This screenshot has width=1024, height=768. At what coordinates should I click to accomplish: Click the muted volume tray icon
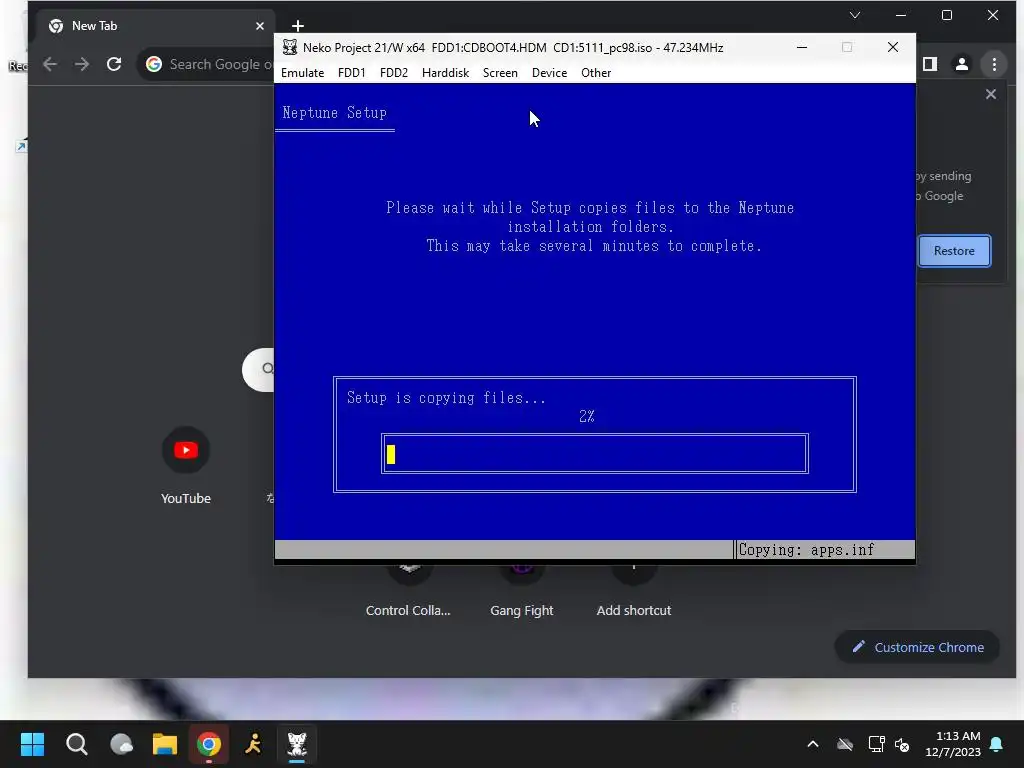tap(903, 744)
